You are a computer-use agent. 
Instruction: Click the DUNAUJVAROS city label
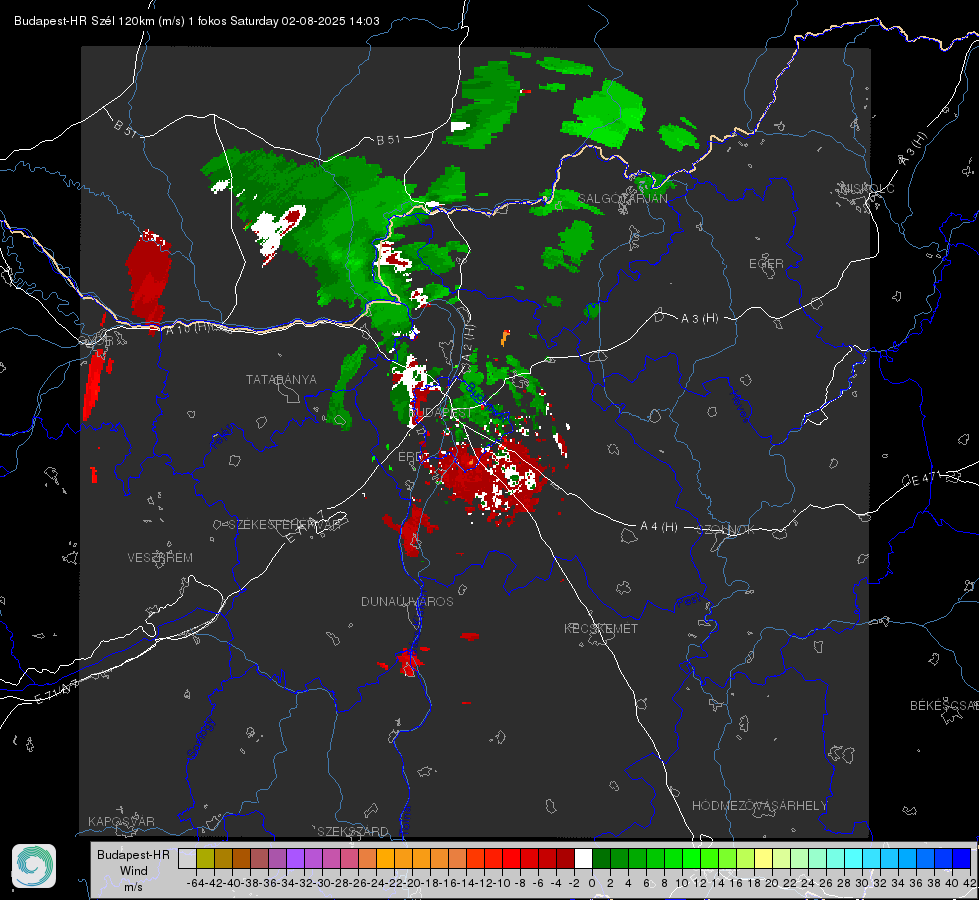(x=407, y=601)
